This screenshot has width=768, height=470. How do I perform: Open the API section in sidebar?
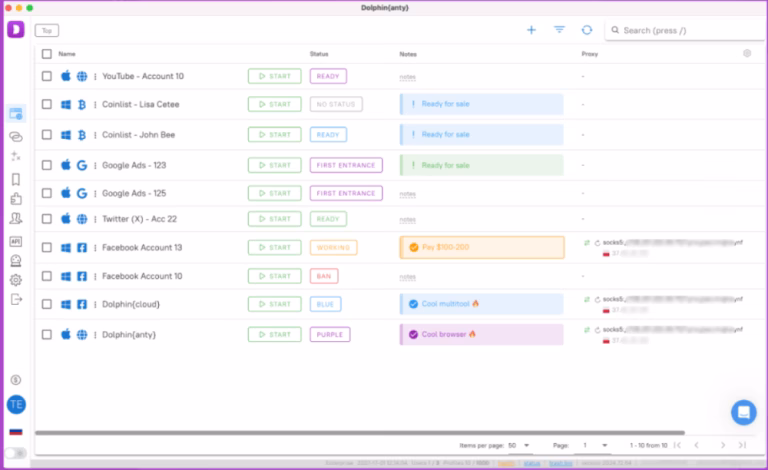pos(15,241)
